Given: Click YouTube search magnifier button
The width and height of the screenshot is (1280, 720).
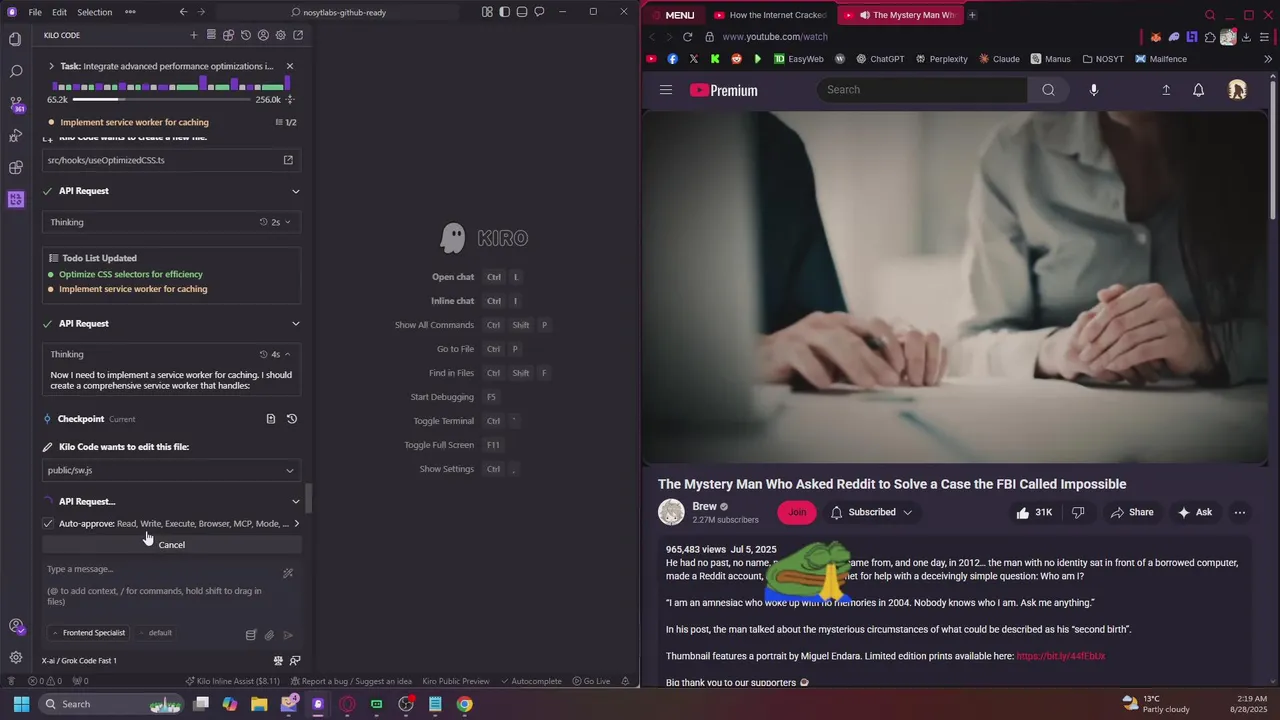Looking at the screenshot, I should (1048, 90).
